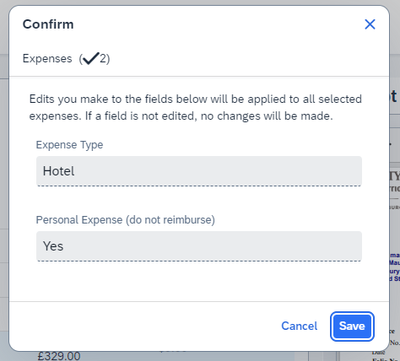Click the £329.00 amount behind the dialog

pyautogui.click(x=59, y=356)
